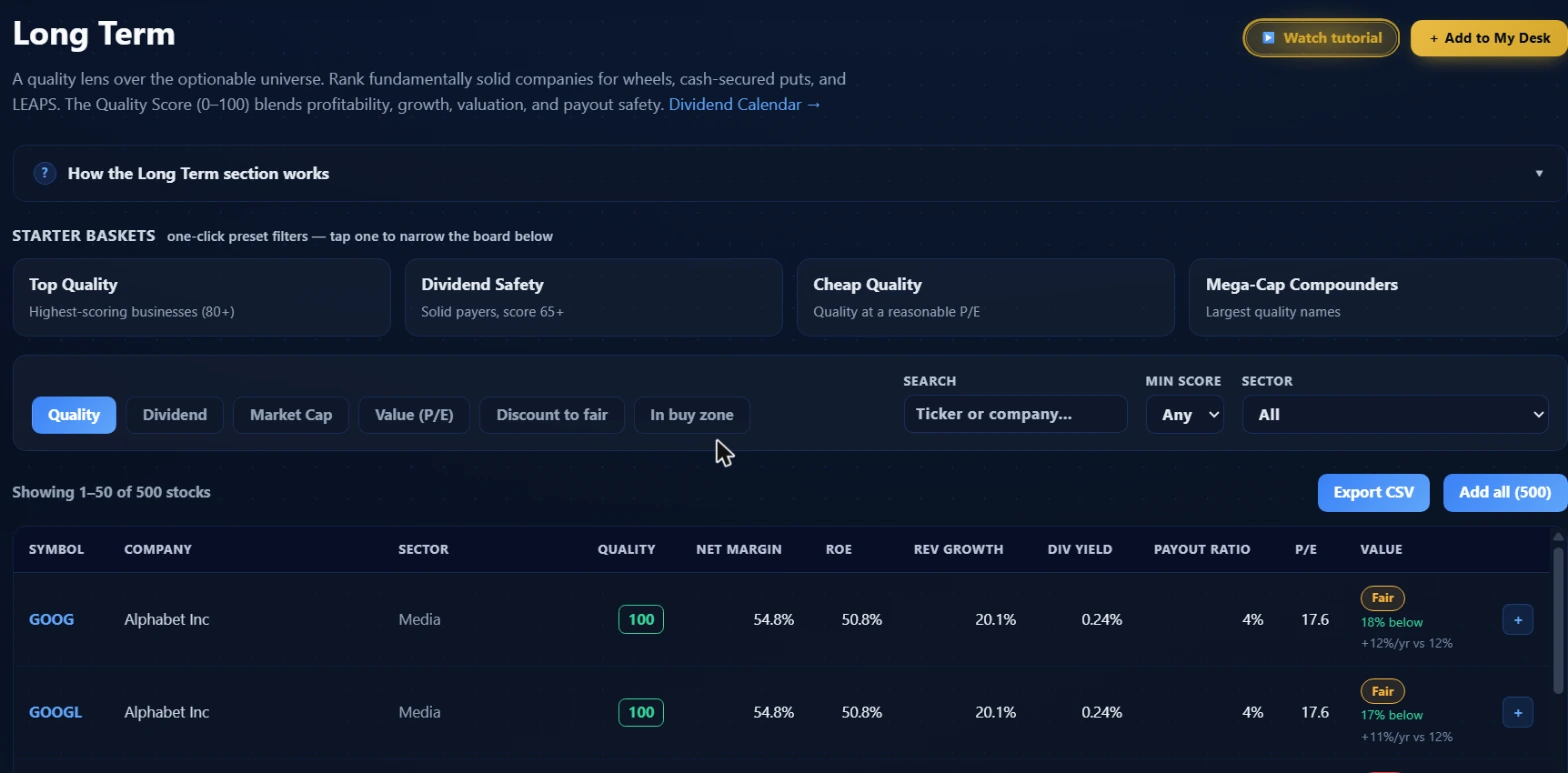Focus the Ticker or company search field
This screenshot has height=773, width=1568.
(1015, 414)
